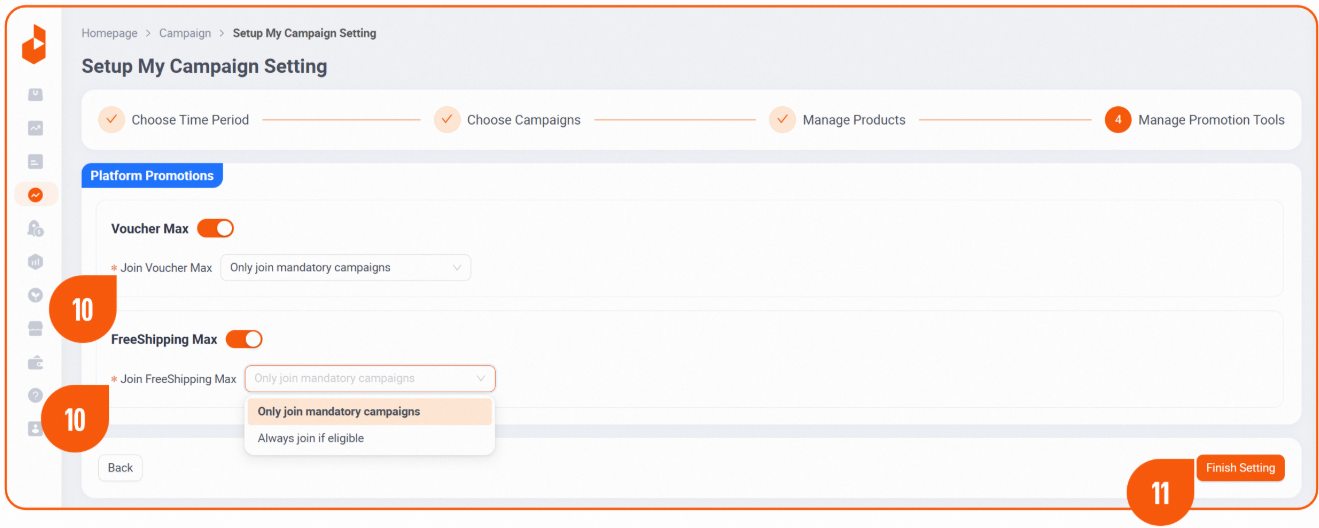1319x528 pixels.
Task: Open the wallet icon in sidebar
Action: pos(35,362)
